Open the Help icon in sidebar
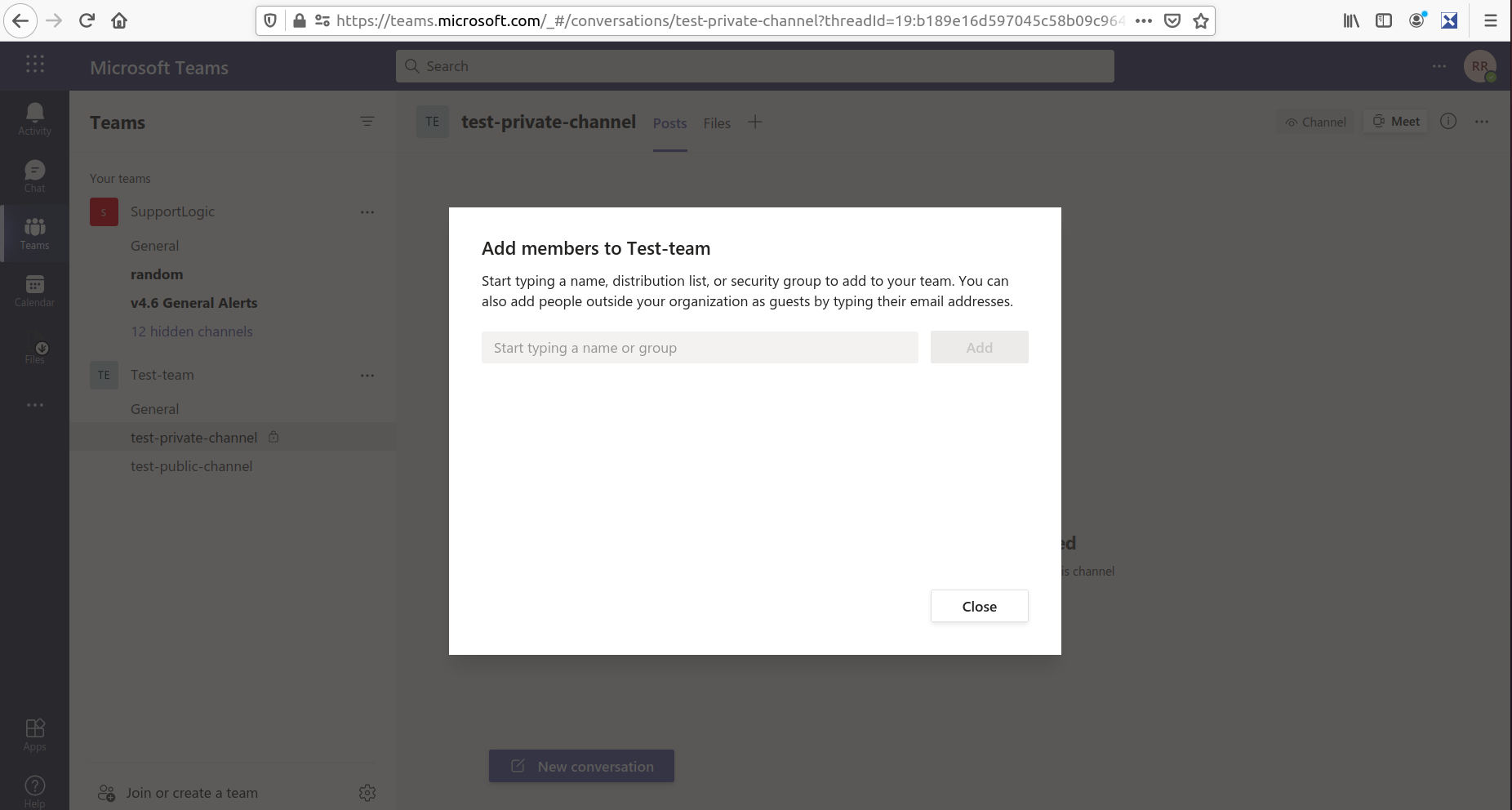This screenshot has width=1512, height=810. pyautogui.click(x=34, y=790)
